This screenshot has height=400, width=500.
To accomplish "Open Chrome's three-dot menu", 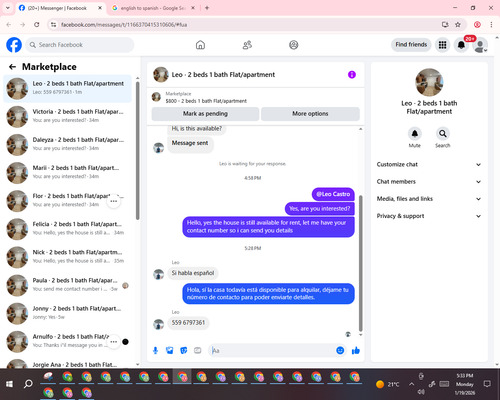I will 491,25.
